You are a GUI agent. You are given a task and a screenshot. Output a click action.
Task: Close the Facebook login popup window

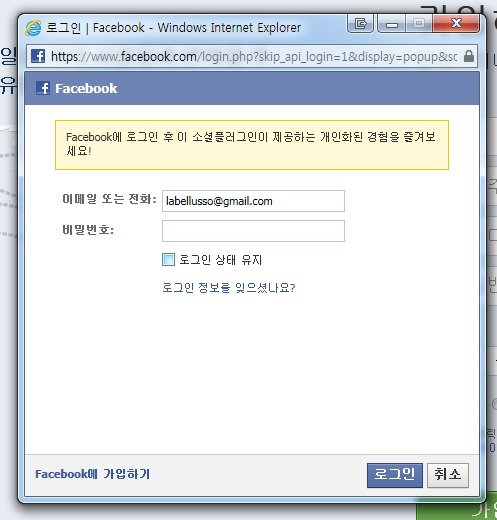(x=456, y=23)
